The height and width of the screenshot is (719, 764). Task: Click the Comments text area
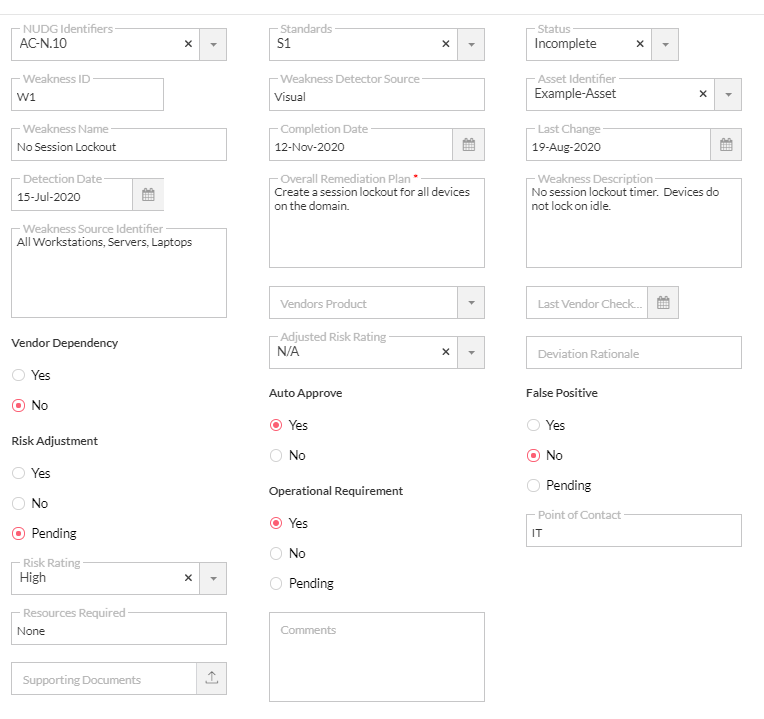pos(376,657)
